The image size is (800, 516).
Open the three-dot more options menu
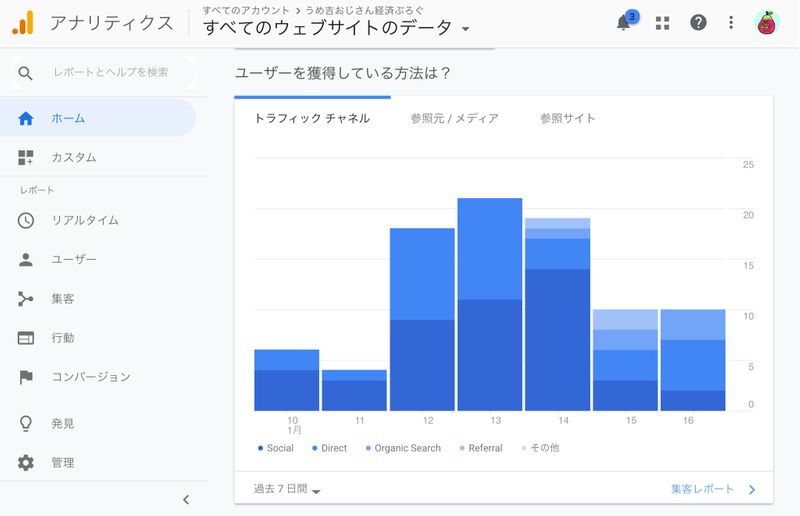[731, 23]
